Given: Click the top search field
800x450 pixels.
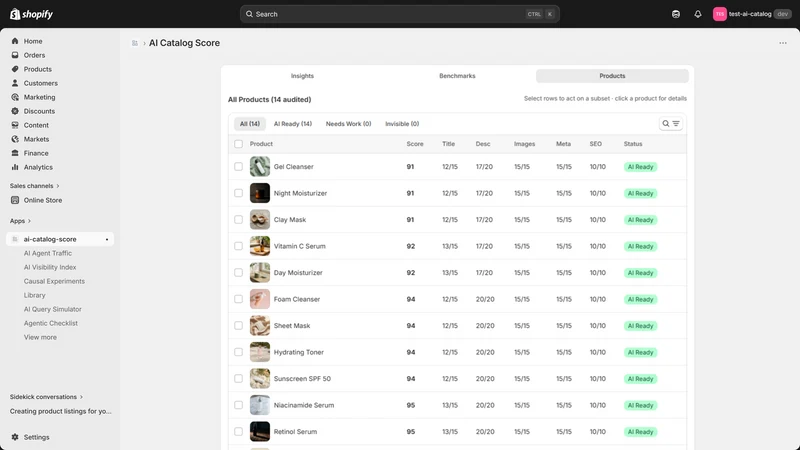Looking at the screenshot, I should (x=399, y=14).
